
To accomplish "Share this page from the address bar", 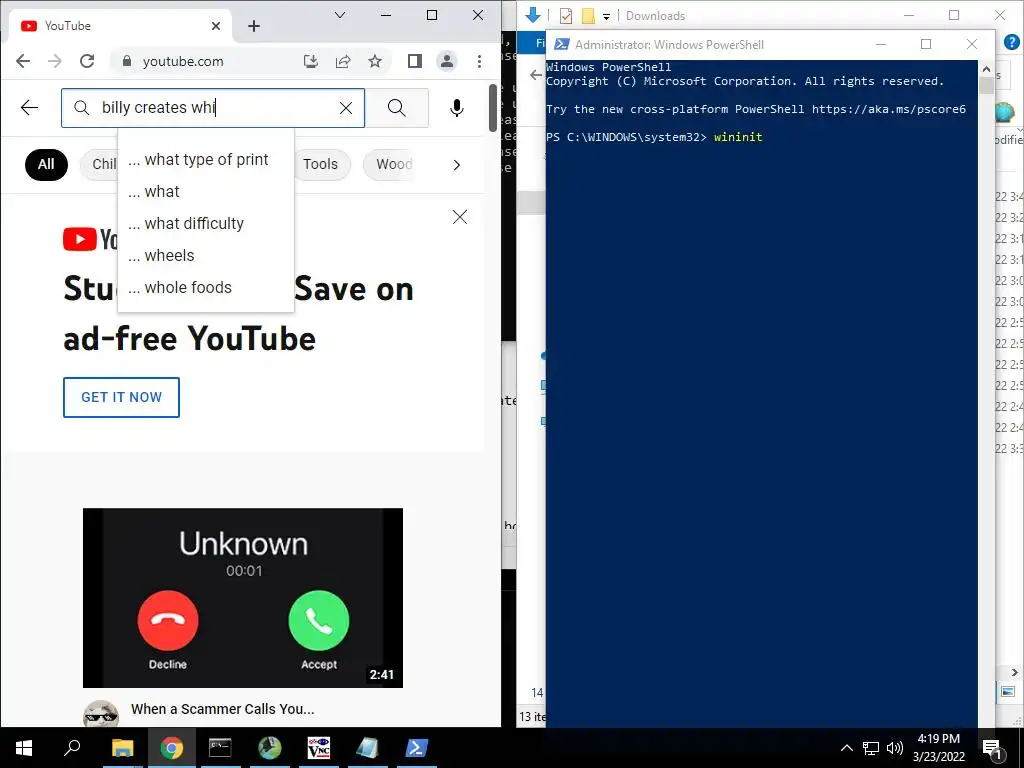I will pyautogui.click(x=343, y=61).
